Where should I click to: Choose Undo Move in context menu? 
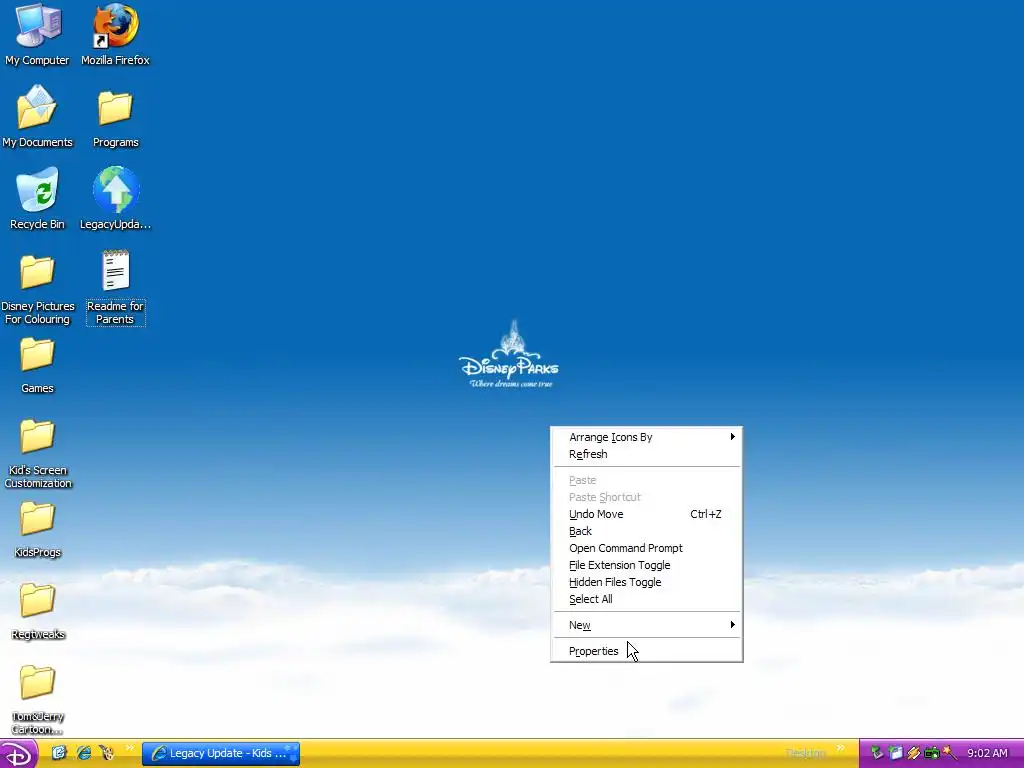click(x=647, y=514)
